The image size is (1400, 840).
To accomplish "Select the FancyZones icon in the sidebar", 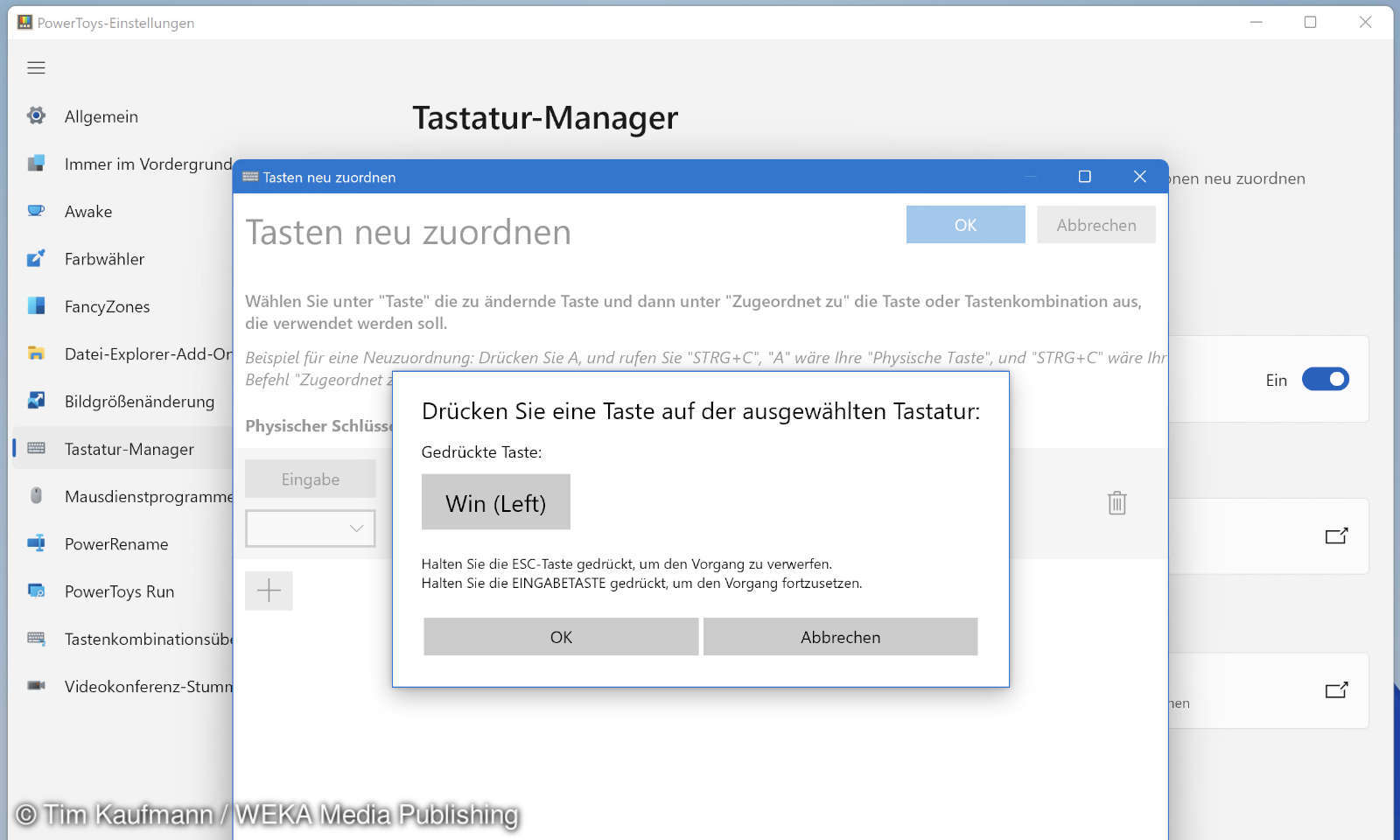I will click(x=36, y=305).
